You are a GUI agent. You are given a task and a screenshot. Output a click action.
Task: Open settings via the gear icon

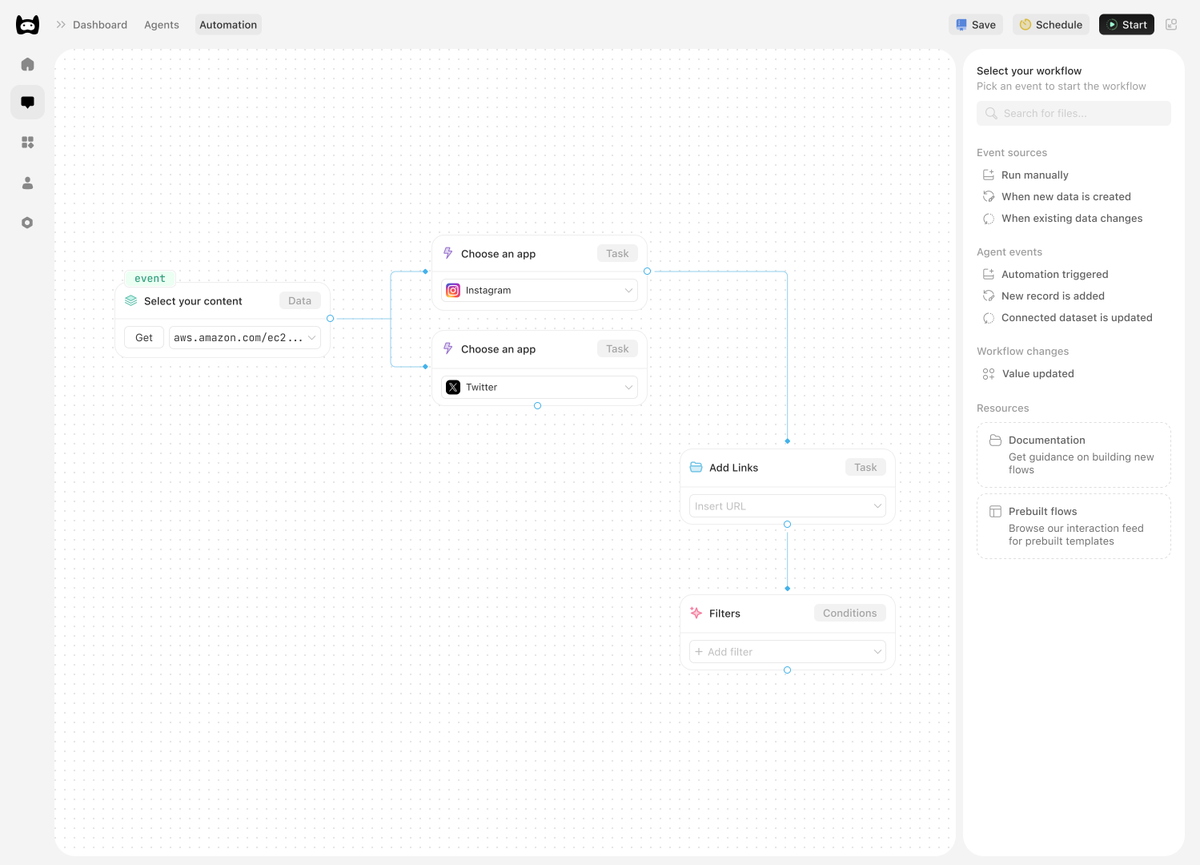[x=27, y=222]
